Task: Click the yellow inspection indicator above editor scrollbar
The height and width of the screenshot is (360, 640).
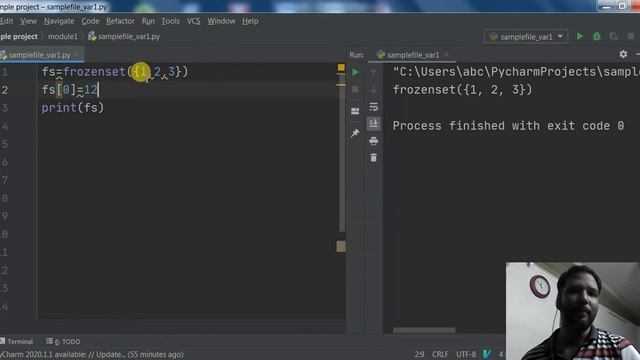Action: [x=341, y=67]
